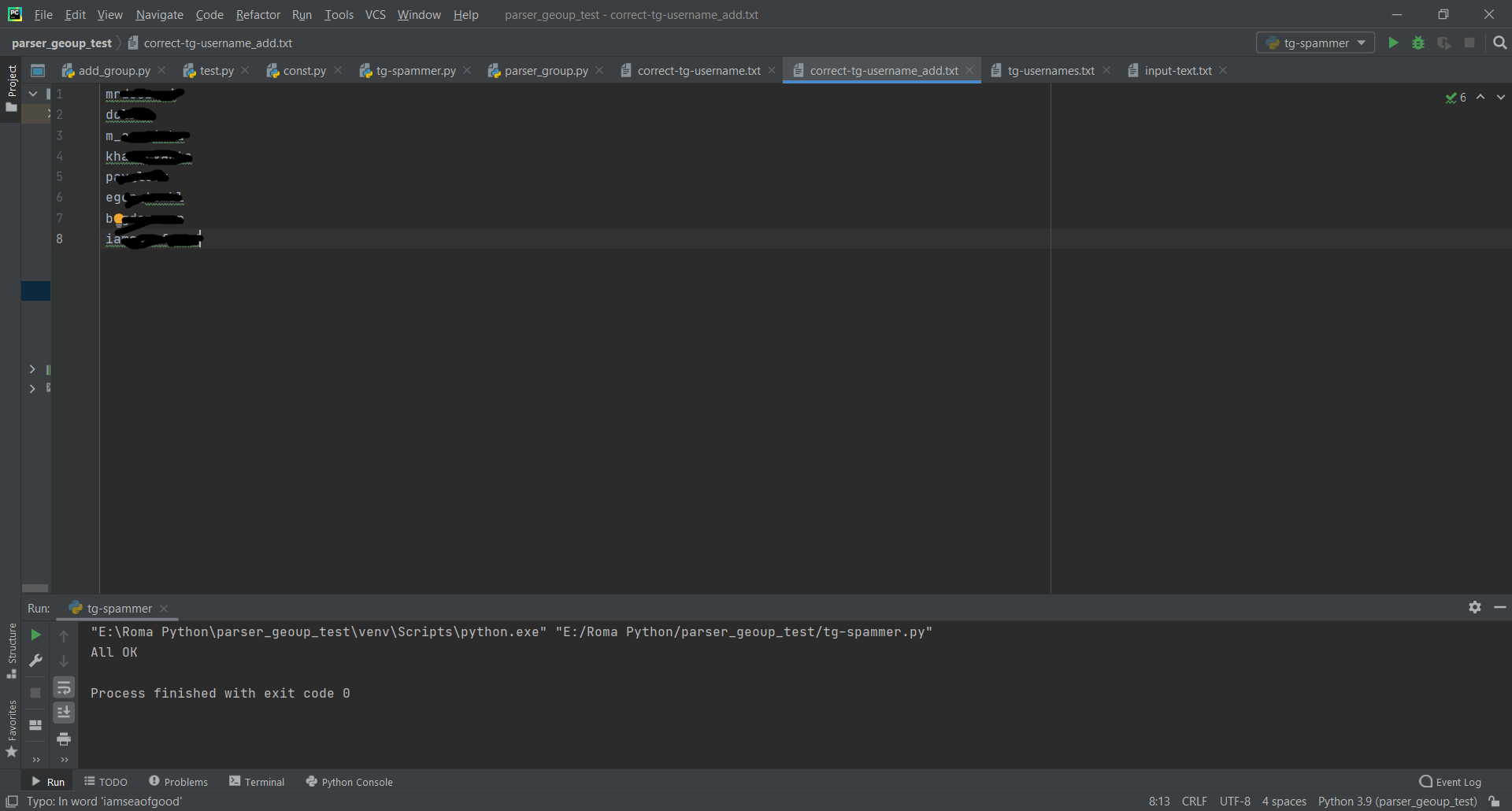1512x811 pixels.
Task: Open the Event Log
Action: click(x=1450, y=782)
